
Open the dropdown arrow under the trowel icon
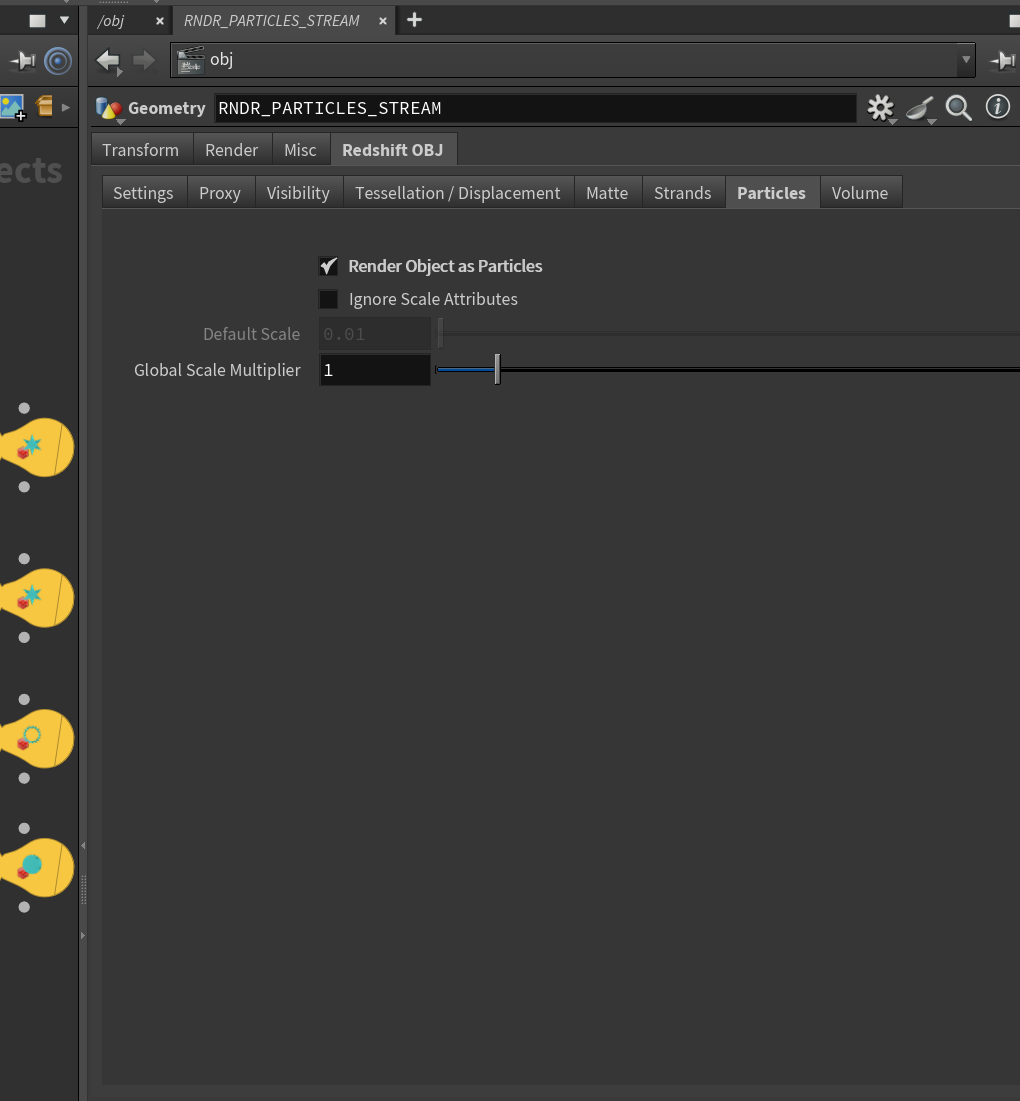click(932, 121)
